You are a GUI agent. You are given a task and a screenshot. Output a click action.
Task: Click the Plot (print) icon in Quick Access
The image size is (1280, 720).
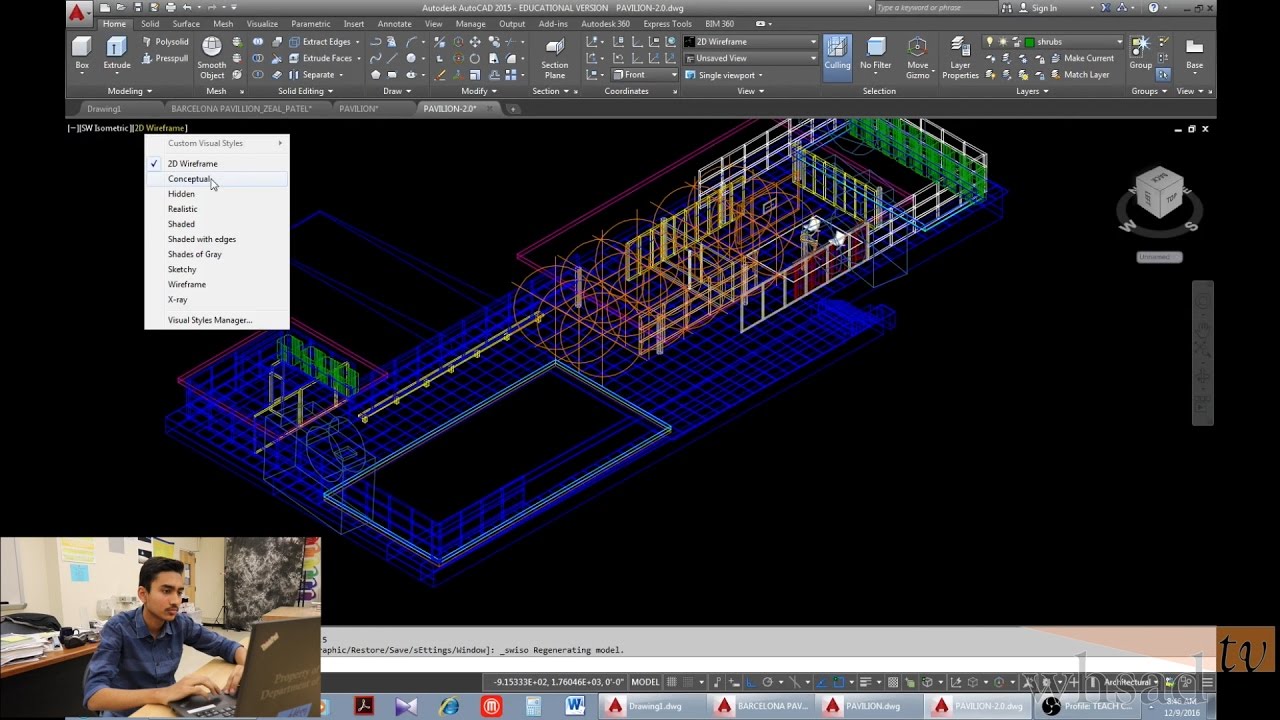pos(170,8)
